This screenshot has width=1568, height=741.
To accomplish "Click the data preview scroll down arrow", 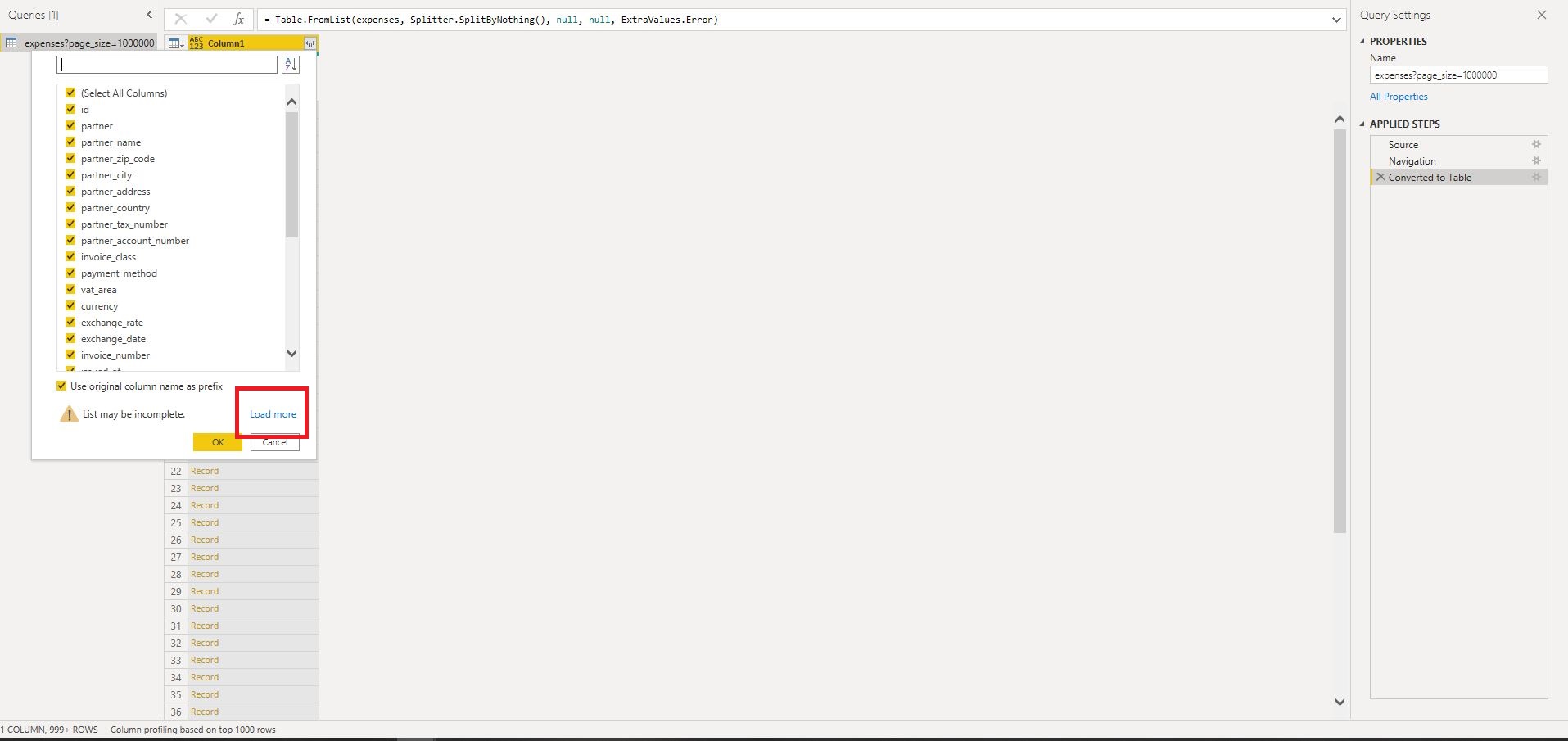I will tap(1340, 702).
